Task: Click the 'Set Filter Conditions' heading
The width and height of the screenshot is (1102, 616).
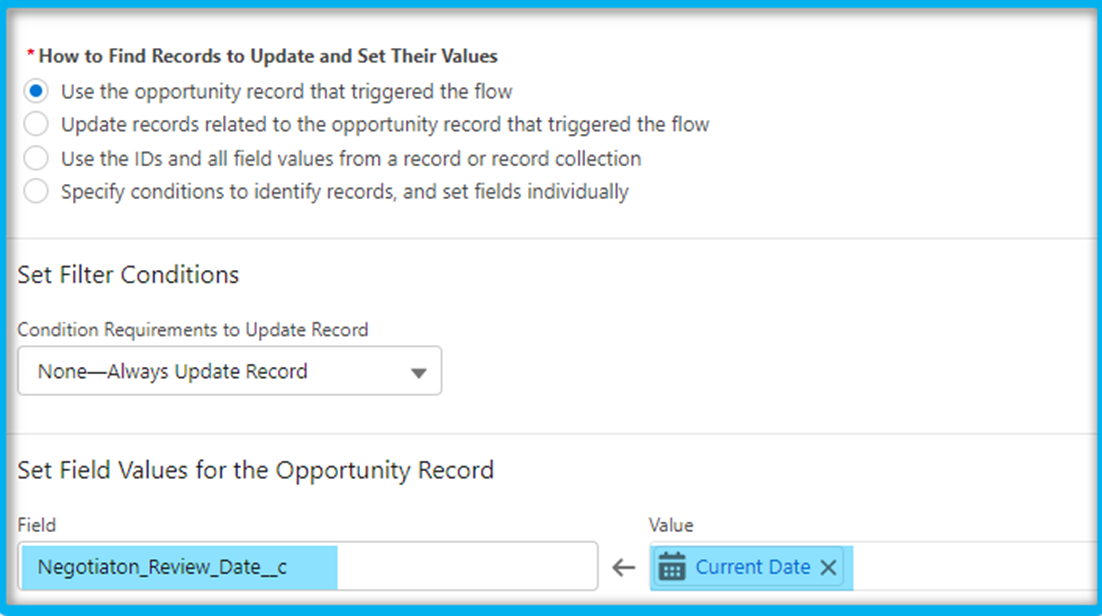Action: [x=128, y=274]
